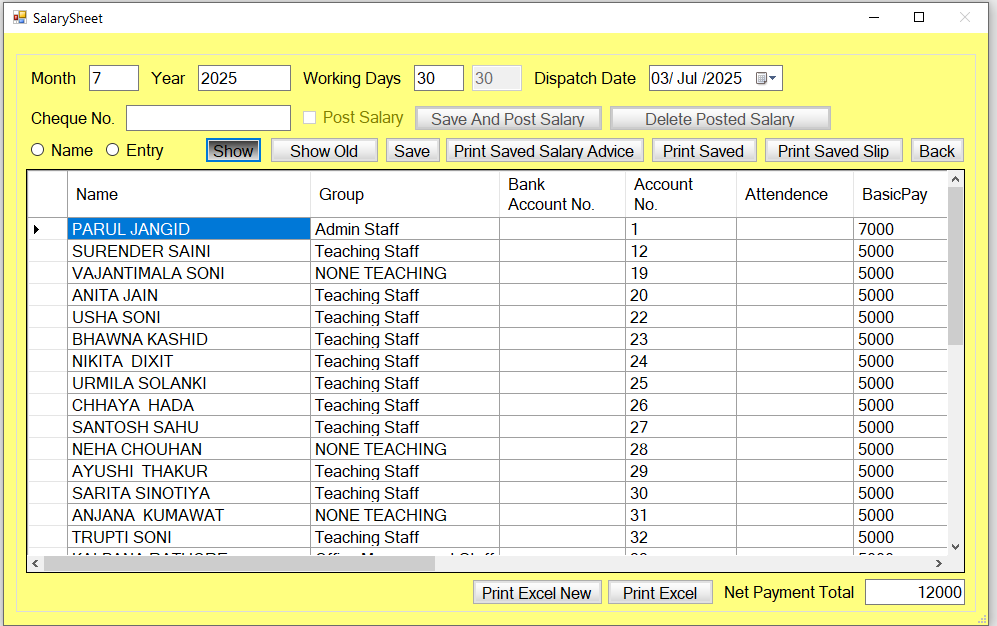Click the Print Saved button
Image resolution: width=997 pixels, height=626 pixels.
click(704, 151)
